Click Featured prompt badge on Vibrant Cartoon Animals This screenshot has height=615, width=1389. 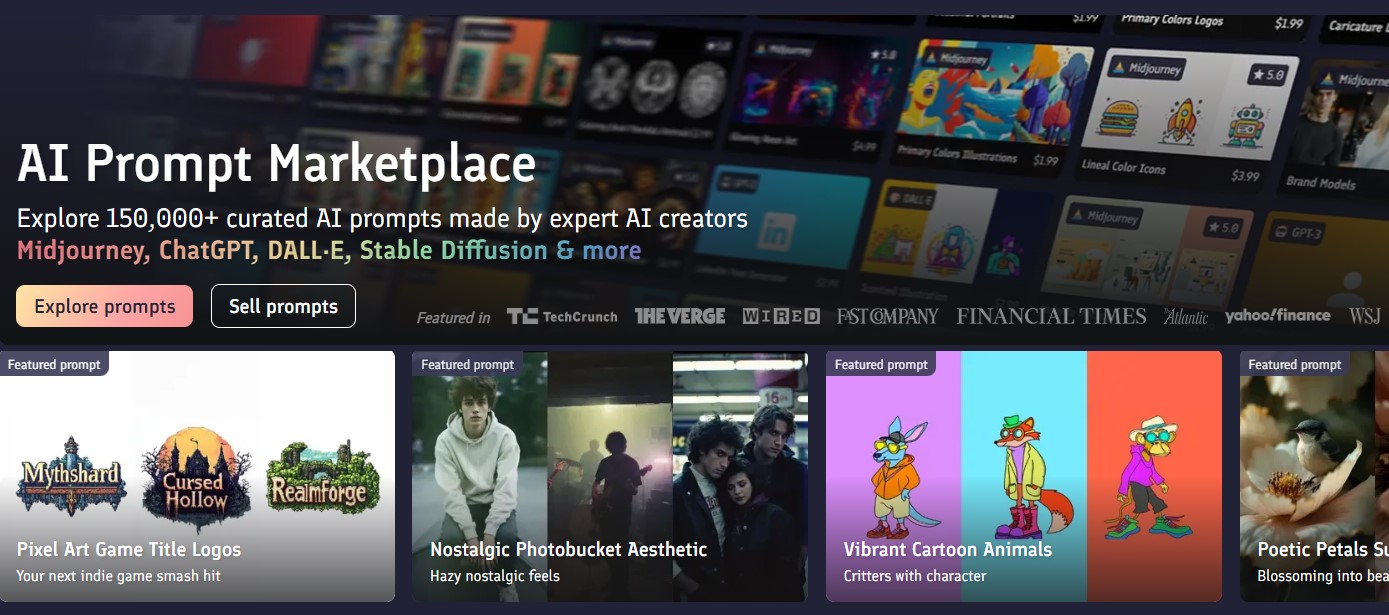pyautogui.click(x=881, y=364)
